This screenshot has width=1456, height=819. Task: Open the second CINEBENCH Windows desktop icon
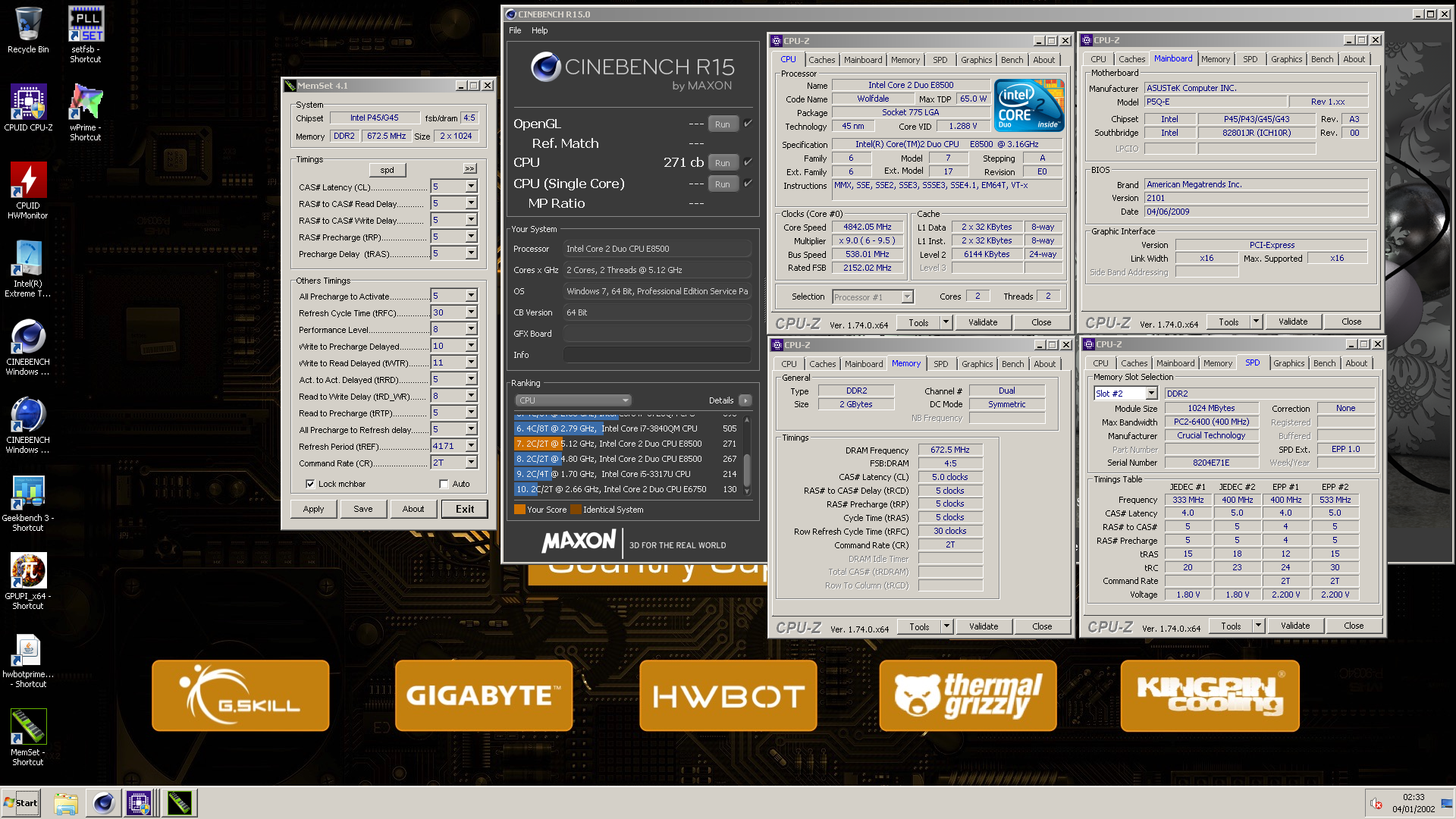(28, 425)
